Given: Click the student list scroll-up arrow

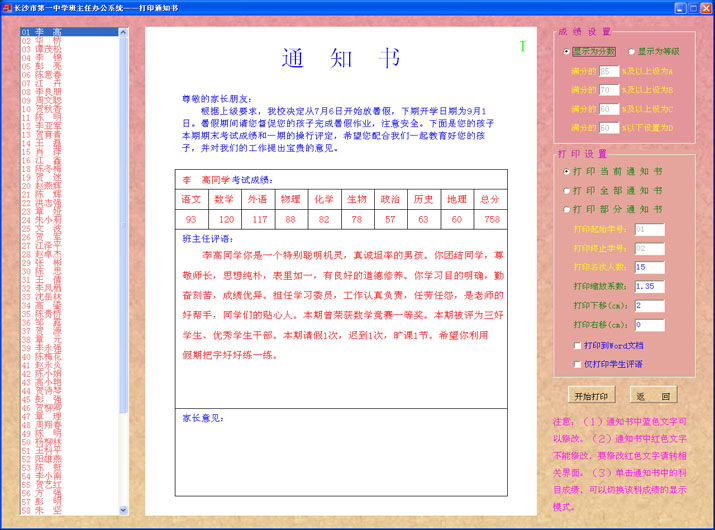Looking at the screenshot, I should coord(124,32).
